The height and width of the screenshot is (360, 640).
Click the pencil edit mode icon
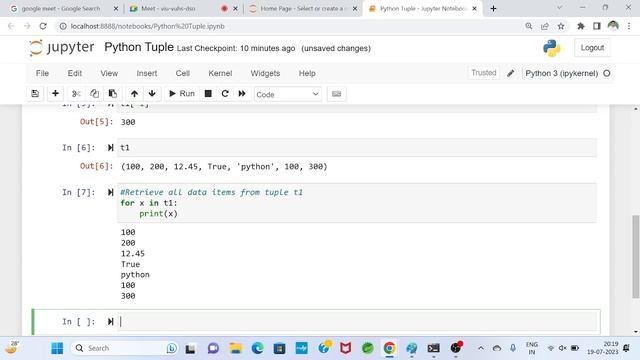point(511,73)
